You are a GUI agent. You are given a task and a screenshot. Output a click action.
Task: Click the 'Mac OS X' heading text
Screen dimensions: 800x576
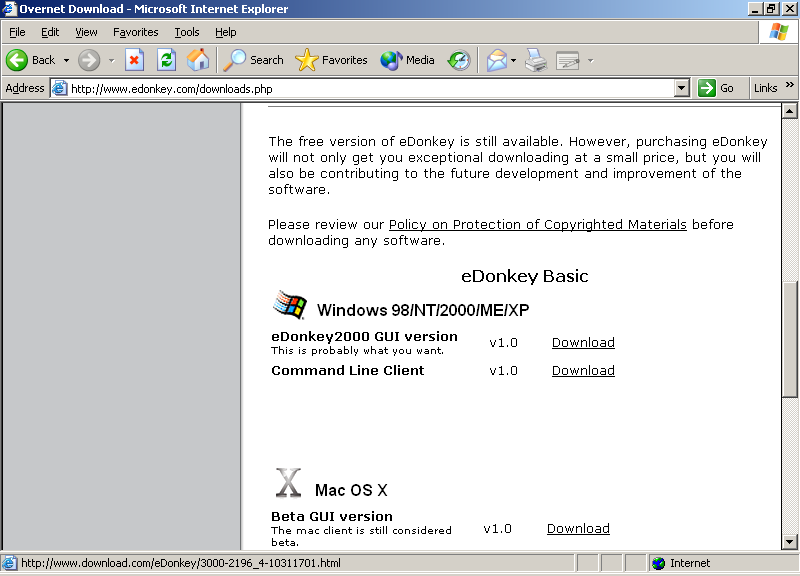[x=351, y=490]
